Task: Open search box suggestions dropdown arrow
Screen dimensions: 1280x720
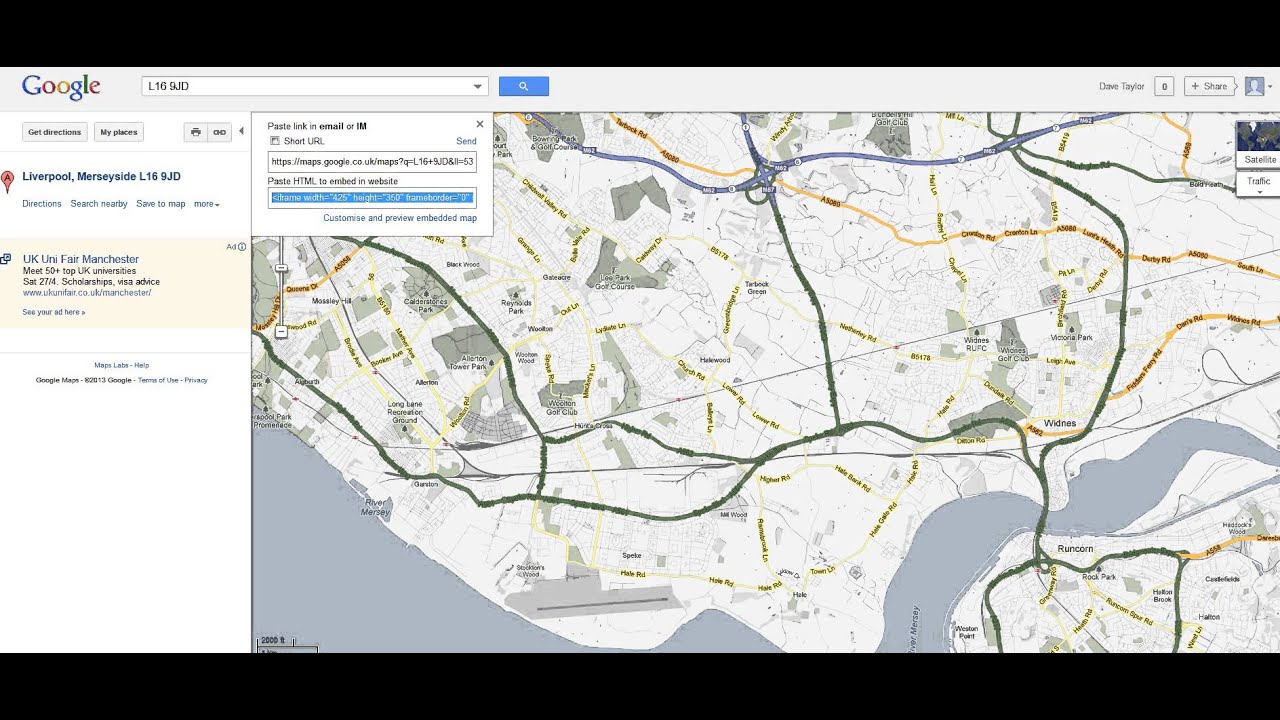Action: [478, 87]
